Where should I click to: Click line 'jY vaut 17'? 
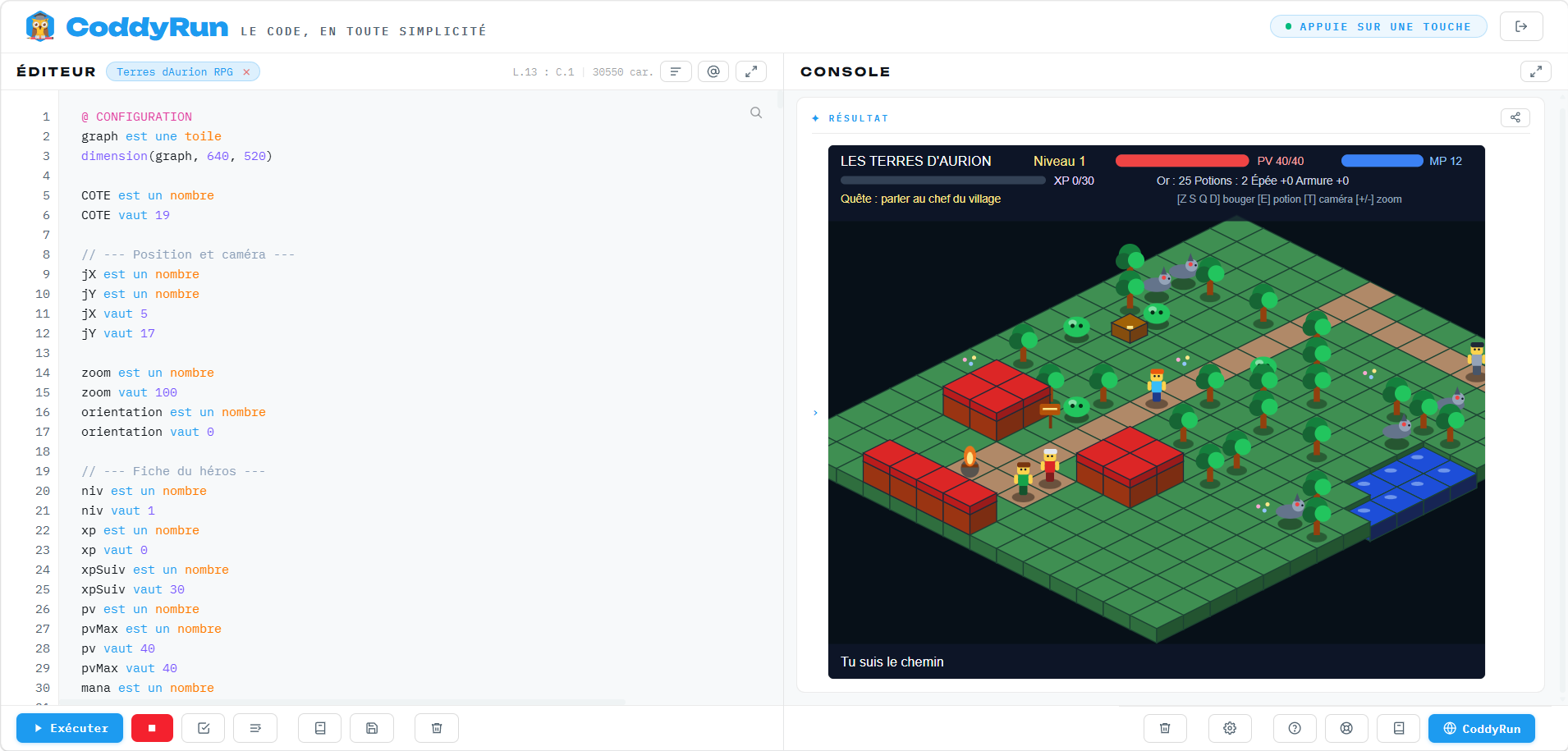(118, 333)
